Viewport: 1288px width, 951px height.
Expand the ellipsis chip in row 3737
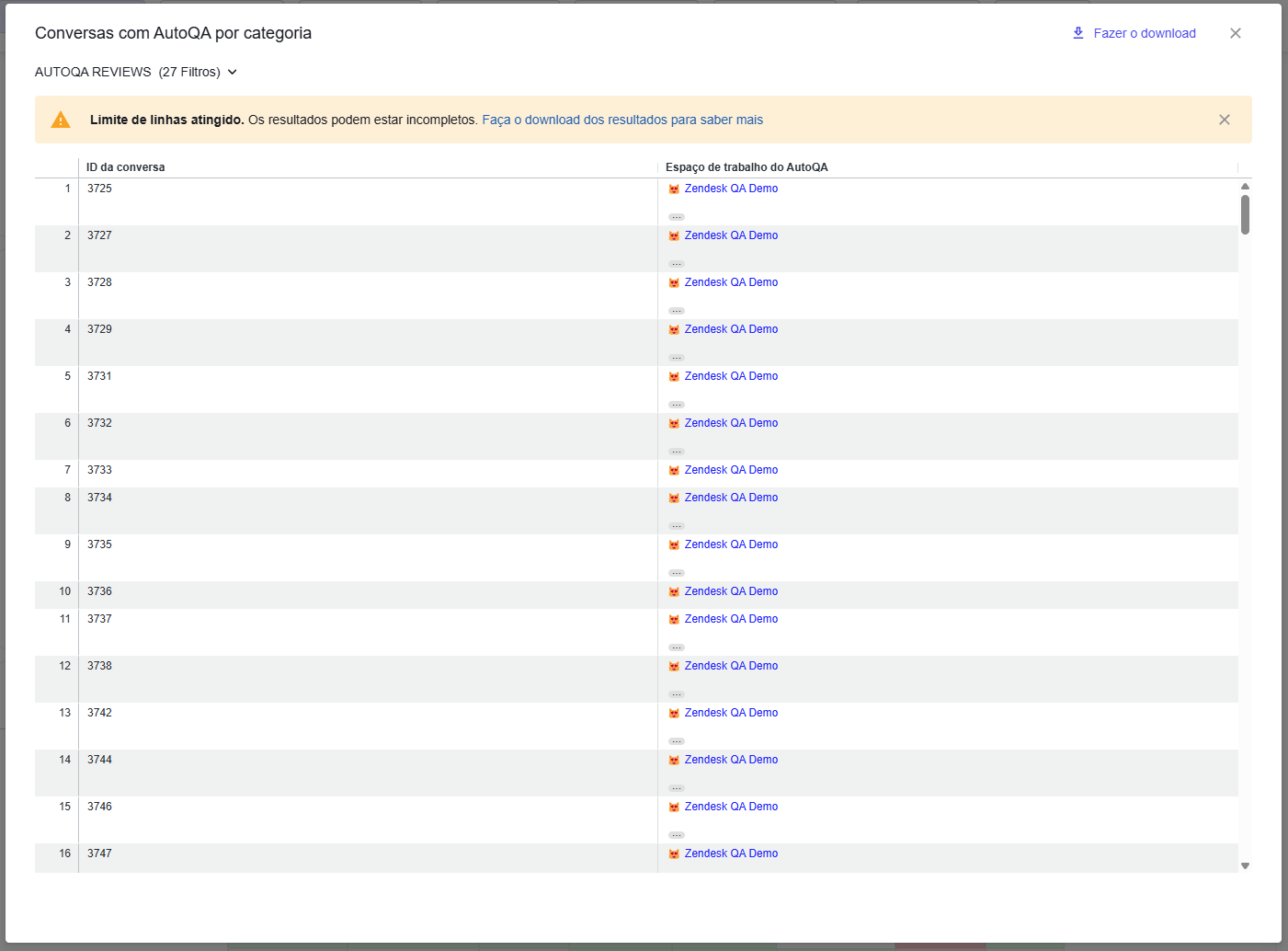[x=677, y=647]
